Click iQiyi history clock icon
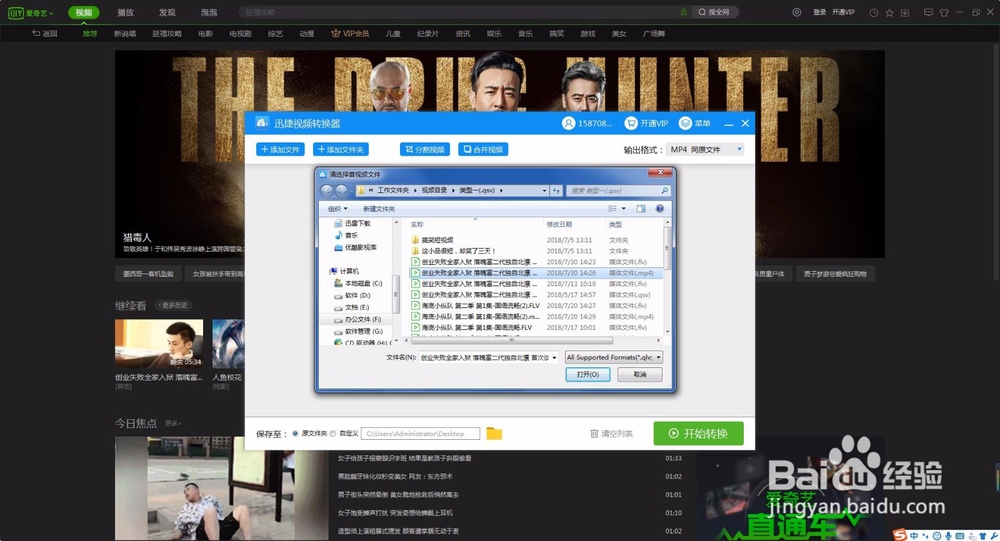Viewport: 1000px width, 541px height. coord(874,13)
